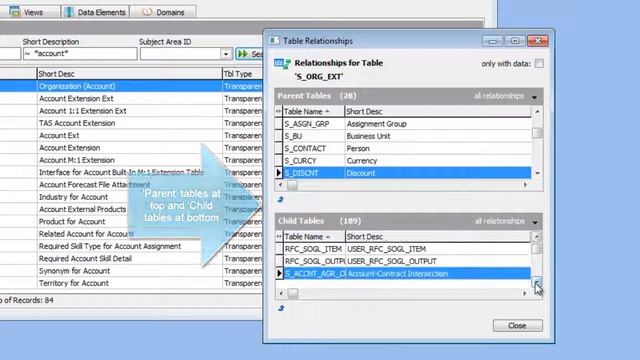Viewport: 640px width, 360px height.
Task: Select the Account Ext row
Action: (x=131, y=135)
